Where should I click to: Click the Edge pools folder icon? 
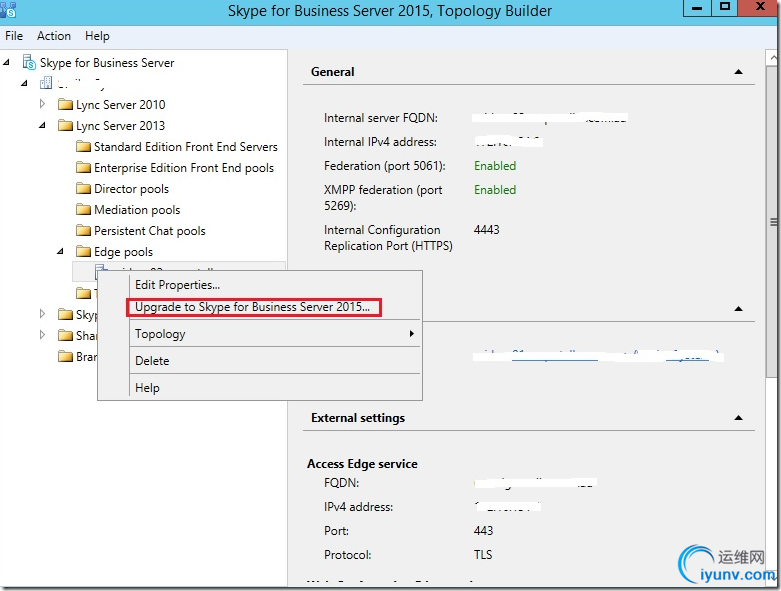(84, 251)
